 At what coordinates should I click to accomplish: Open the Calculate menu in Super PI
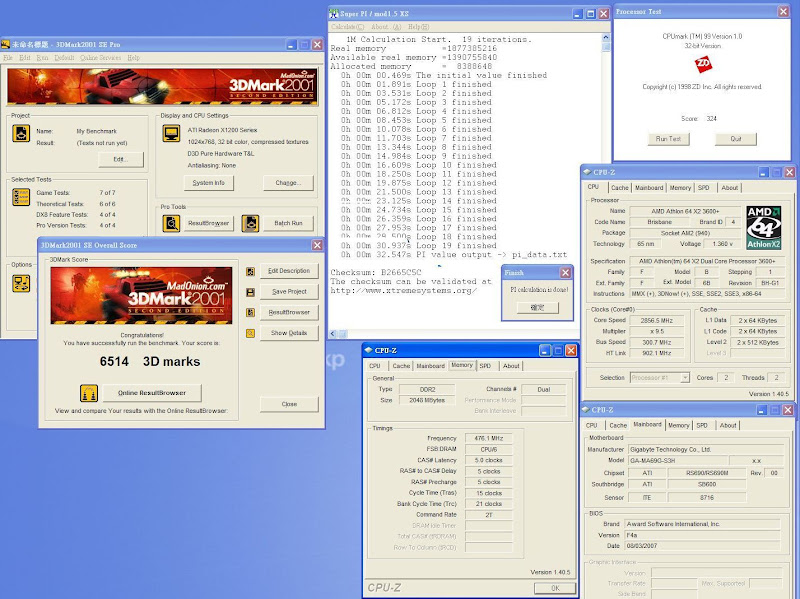tap(347, 27)
